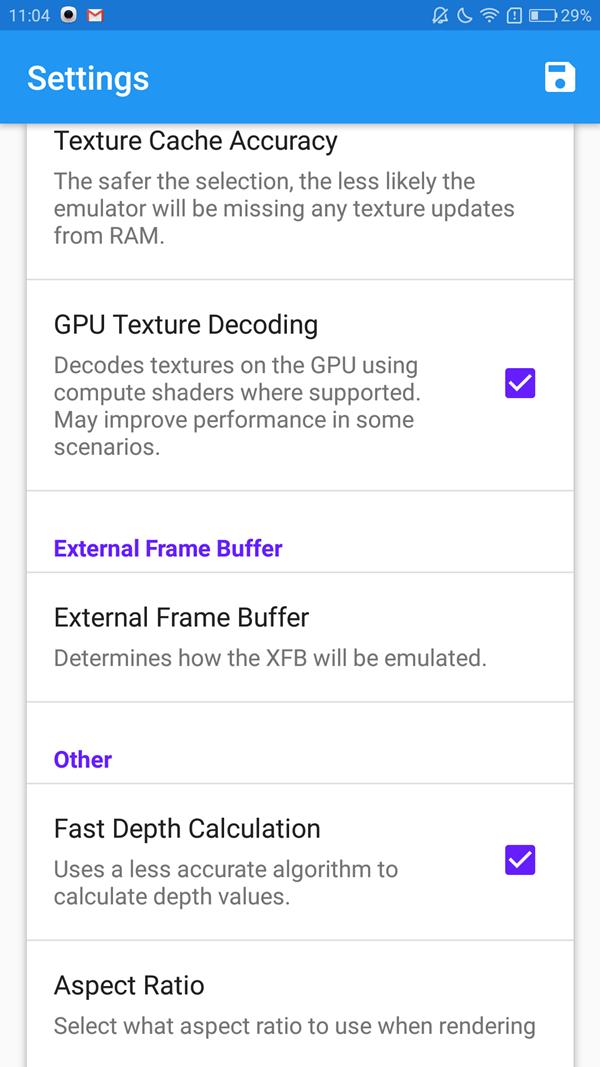Tap the 11:04 clock in the status bar
This screenshot has width=600, height=1067.
[29, 15]
